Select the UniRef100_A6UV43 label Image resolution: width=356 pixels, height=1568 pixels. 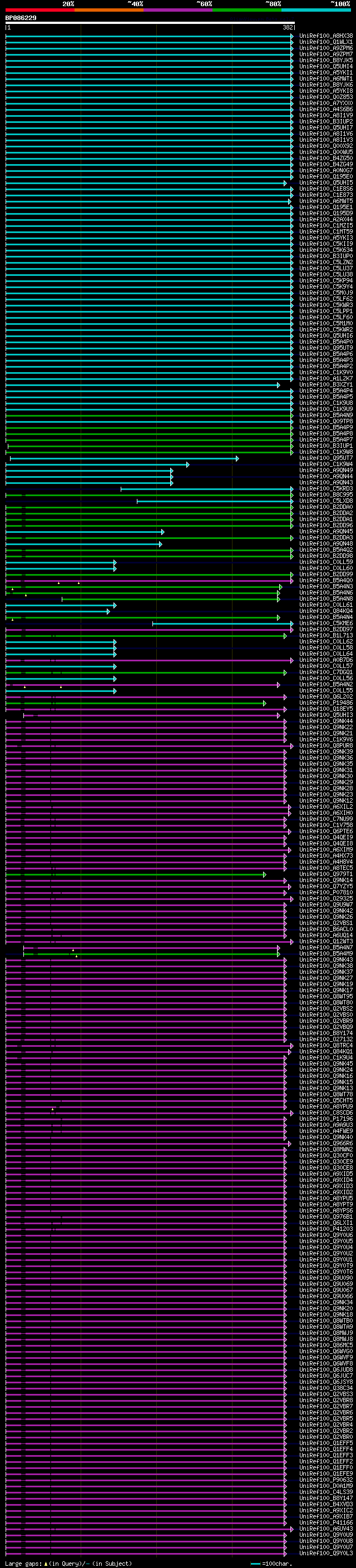pyautogui.click(x=326, y=1530)
